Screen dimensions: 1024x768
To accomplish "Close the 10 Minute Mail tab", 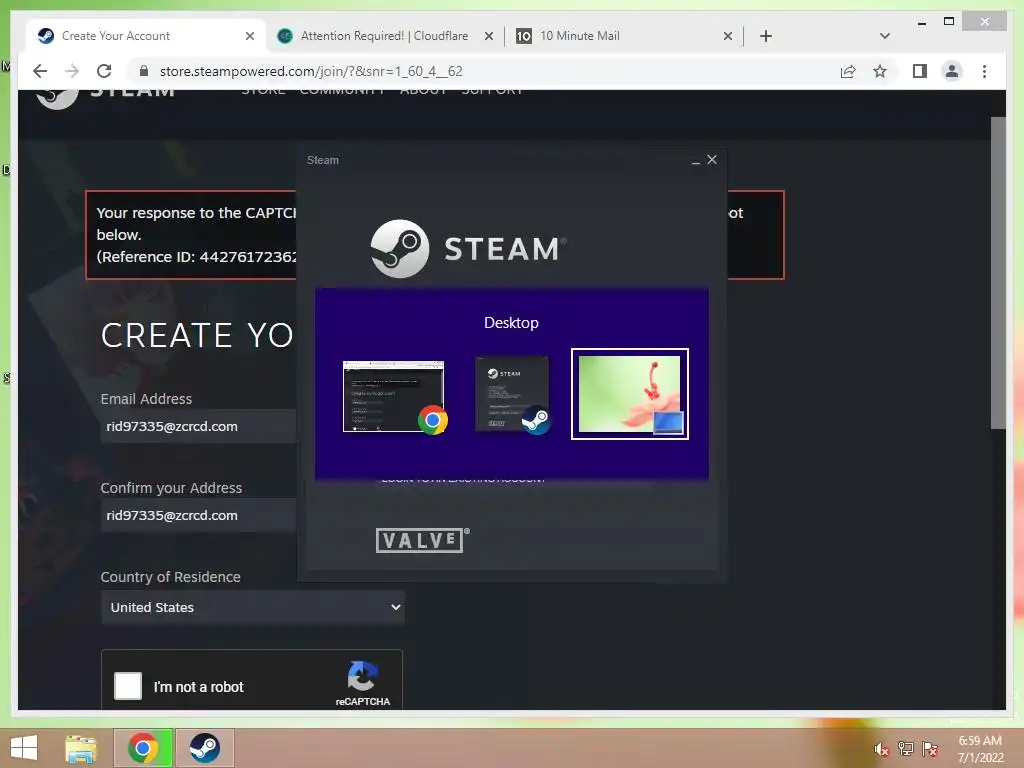I will tap(728, 36).
